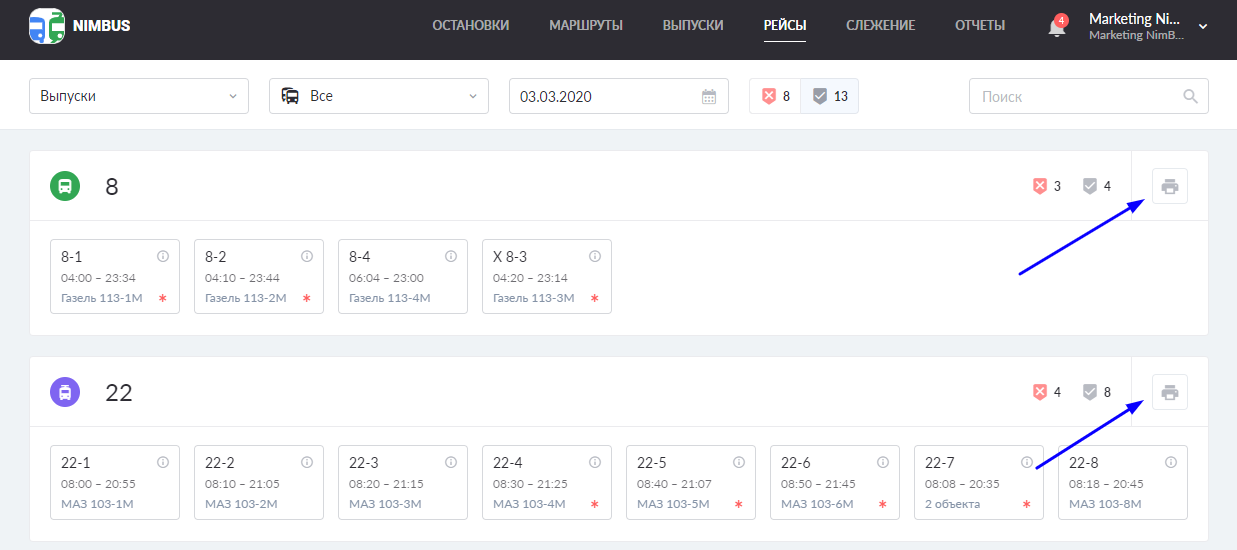Image resolution: width=1237 pixels, height=550 pixels.
Task: Expand the Выпуски dropdown
Action: point(139,96)
